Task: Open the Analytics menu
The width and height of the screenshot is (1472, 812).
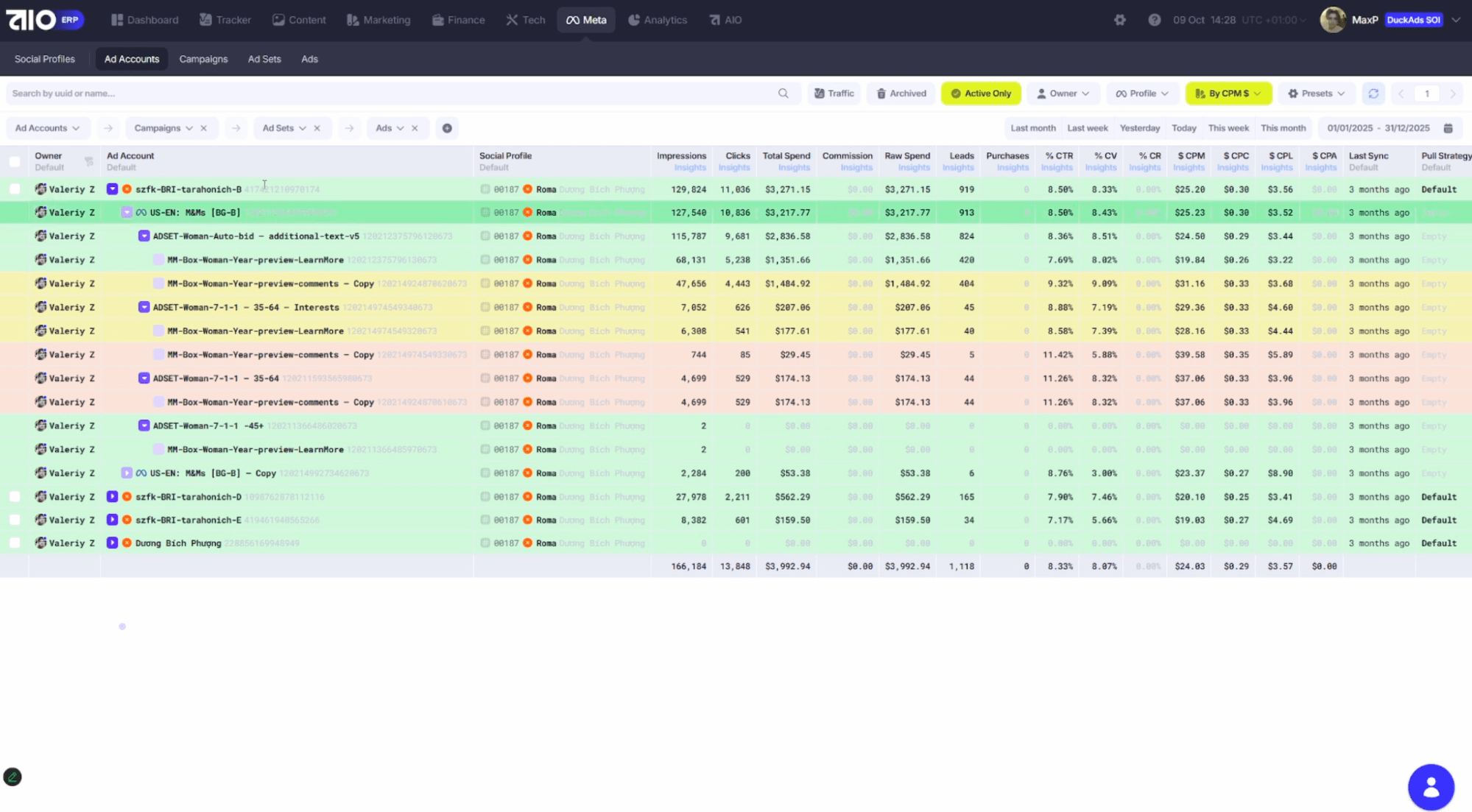Action: [657, 20]
